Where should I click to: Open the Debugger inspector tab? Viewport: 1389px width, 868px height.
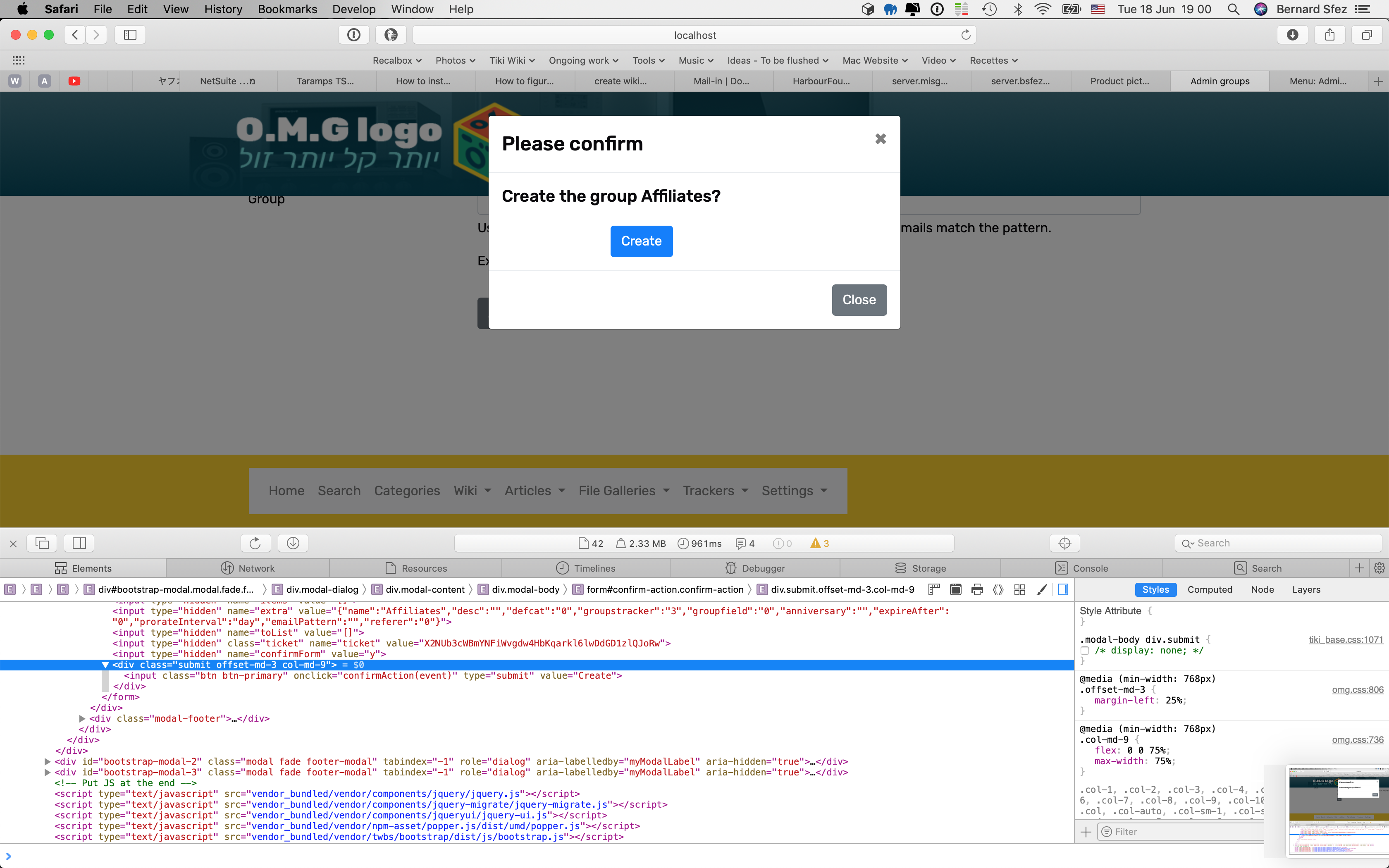[x=755, y=568]
